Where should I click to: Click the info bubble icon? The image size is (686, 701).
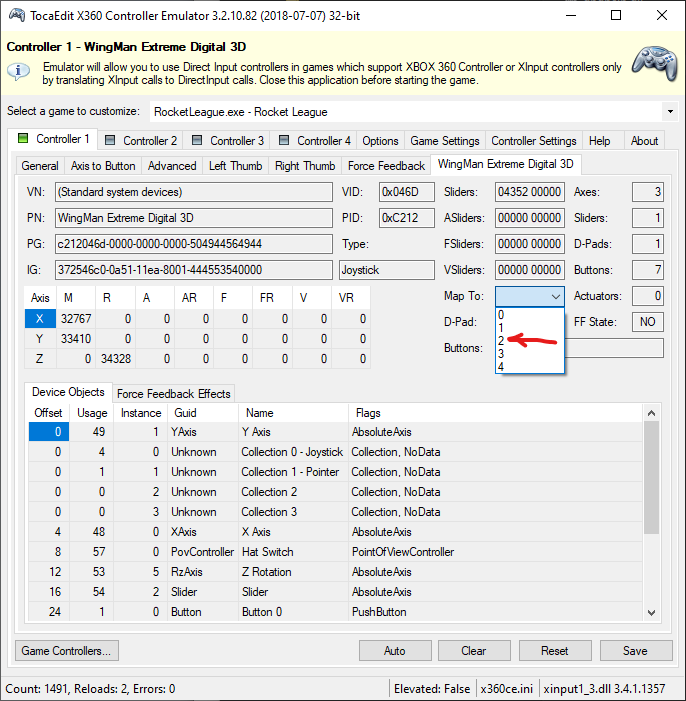(x=18, y=71)
